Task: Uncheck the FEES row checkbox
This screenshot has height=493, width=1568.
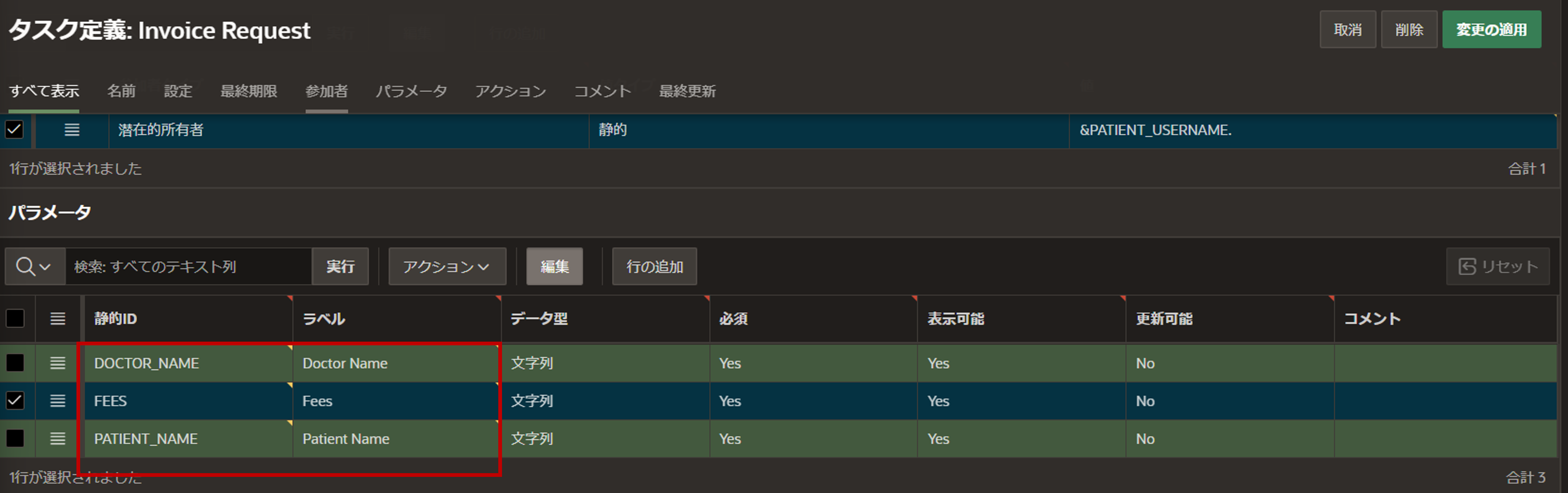Action: 15,401
